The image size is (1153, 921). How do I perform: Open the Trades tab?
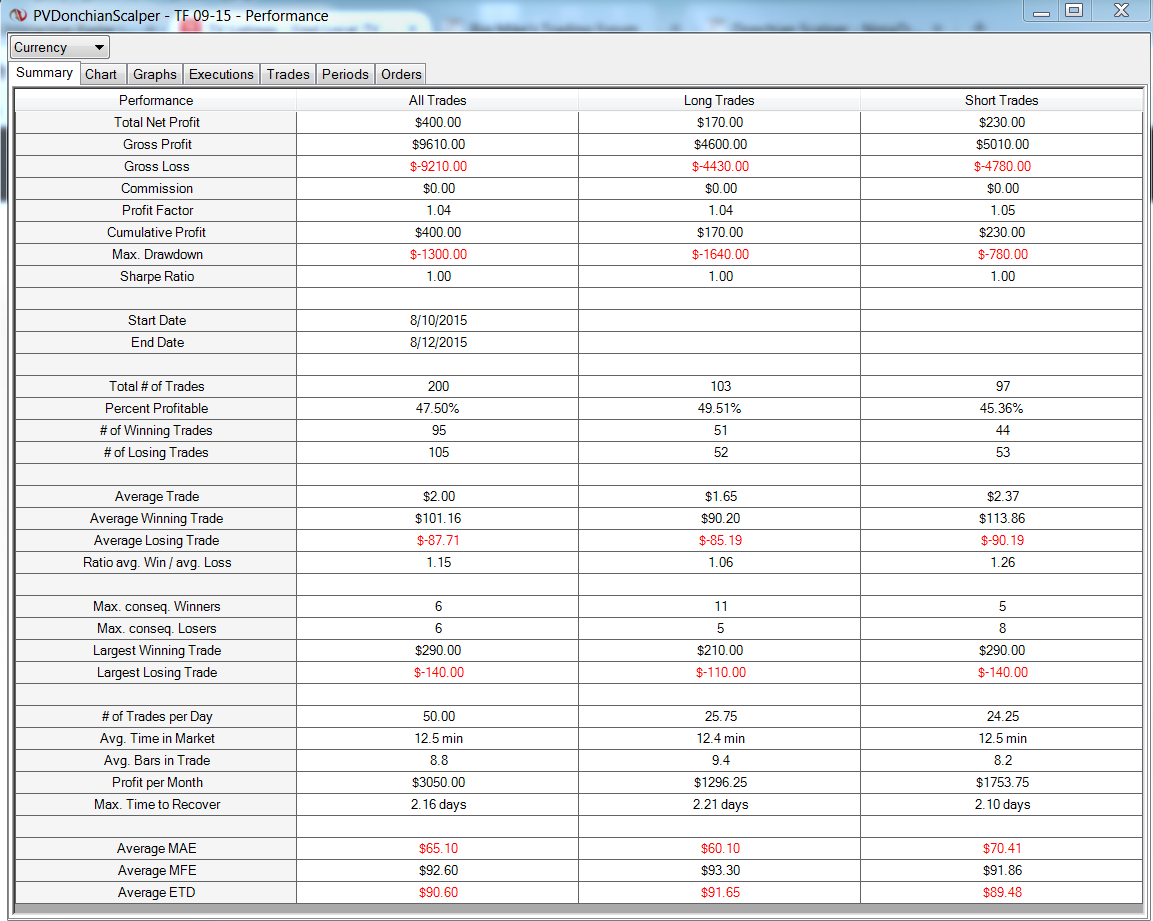point(288,74)
